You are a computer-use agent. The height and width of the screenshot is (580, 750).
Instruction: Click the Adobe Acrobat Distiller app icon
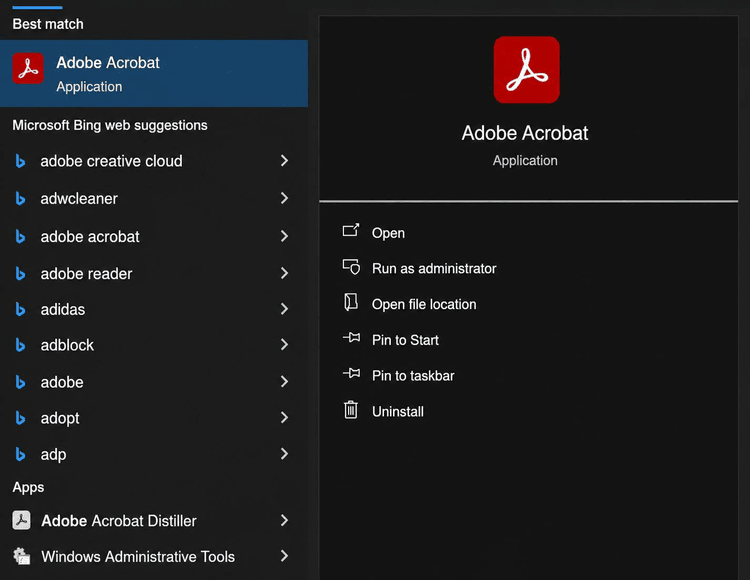tap(22, 520)
